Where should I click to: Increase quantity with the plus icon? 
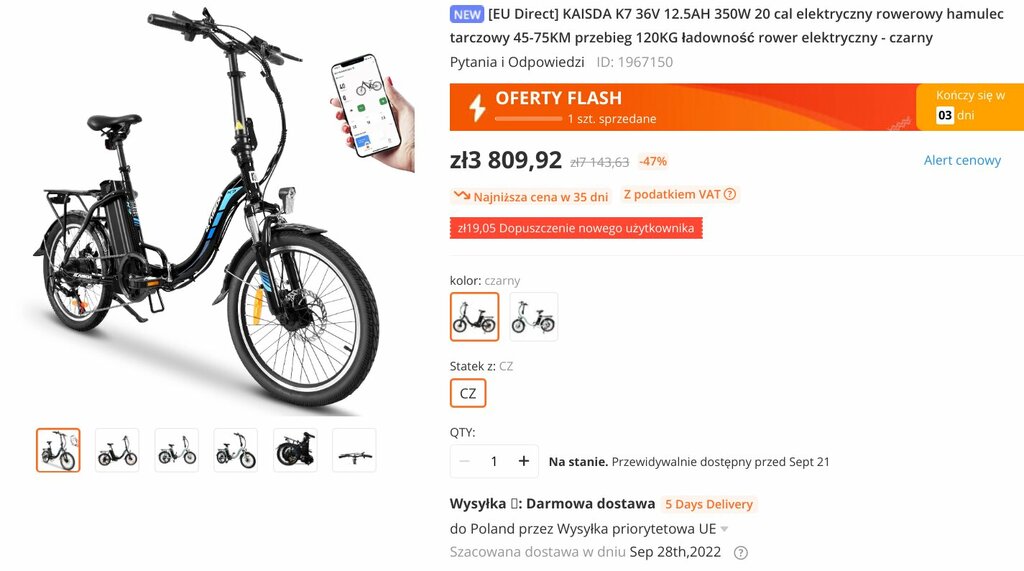[x=524, y=461]
